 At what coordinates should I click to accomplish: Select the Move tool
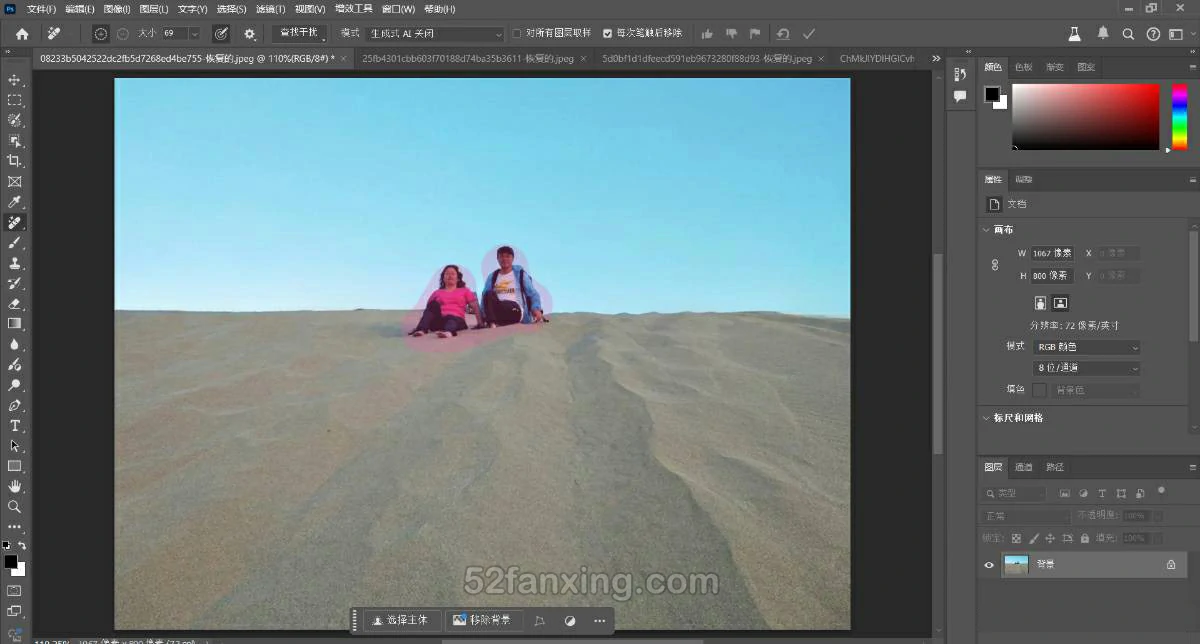tap(14, 80)
